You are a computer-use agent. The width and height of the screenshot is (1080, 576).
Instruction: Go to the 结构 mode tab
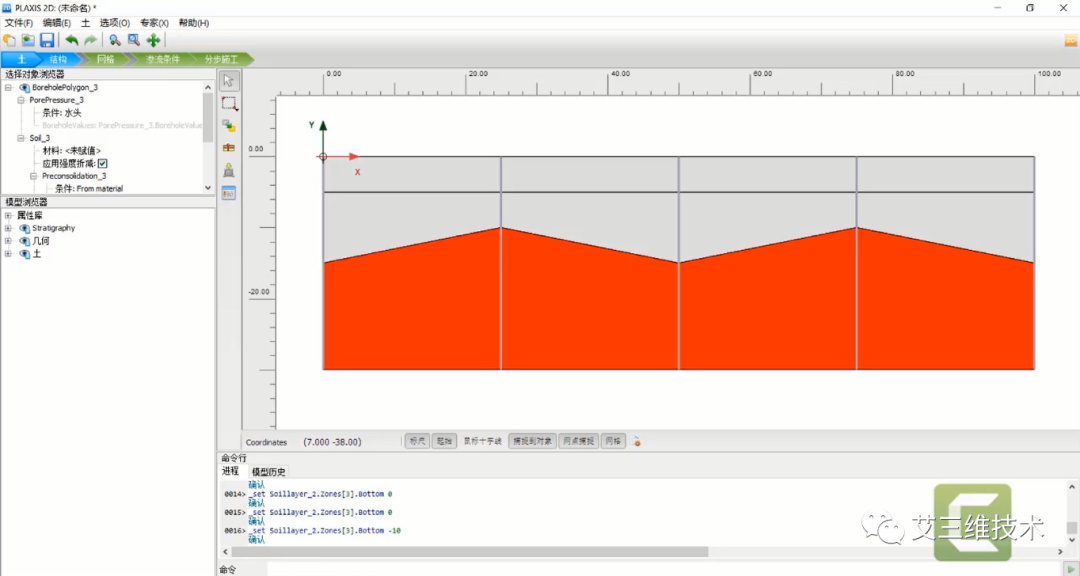pos(58,60)
